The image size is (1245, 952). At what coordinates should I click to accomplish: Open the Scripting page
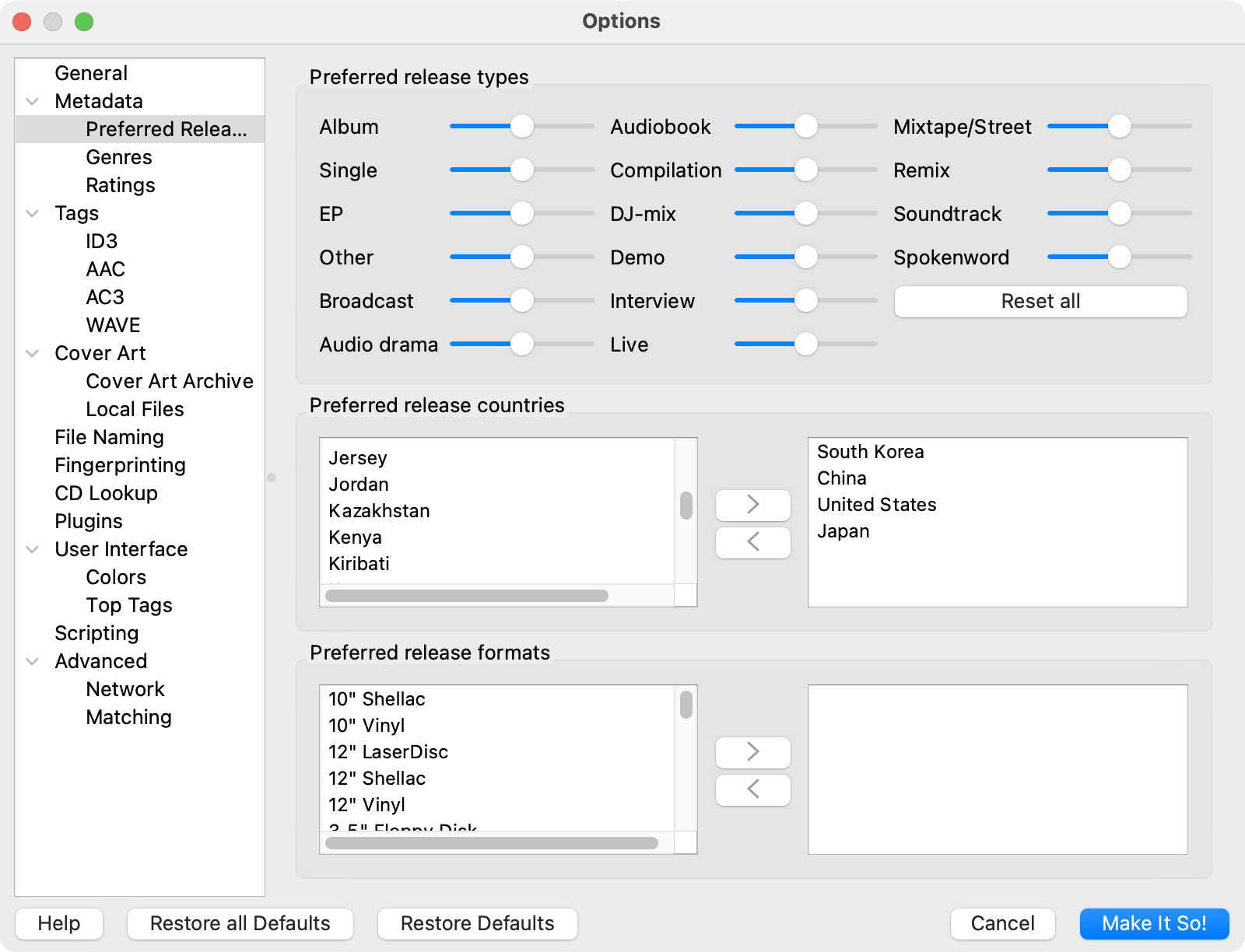97,633
